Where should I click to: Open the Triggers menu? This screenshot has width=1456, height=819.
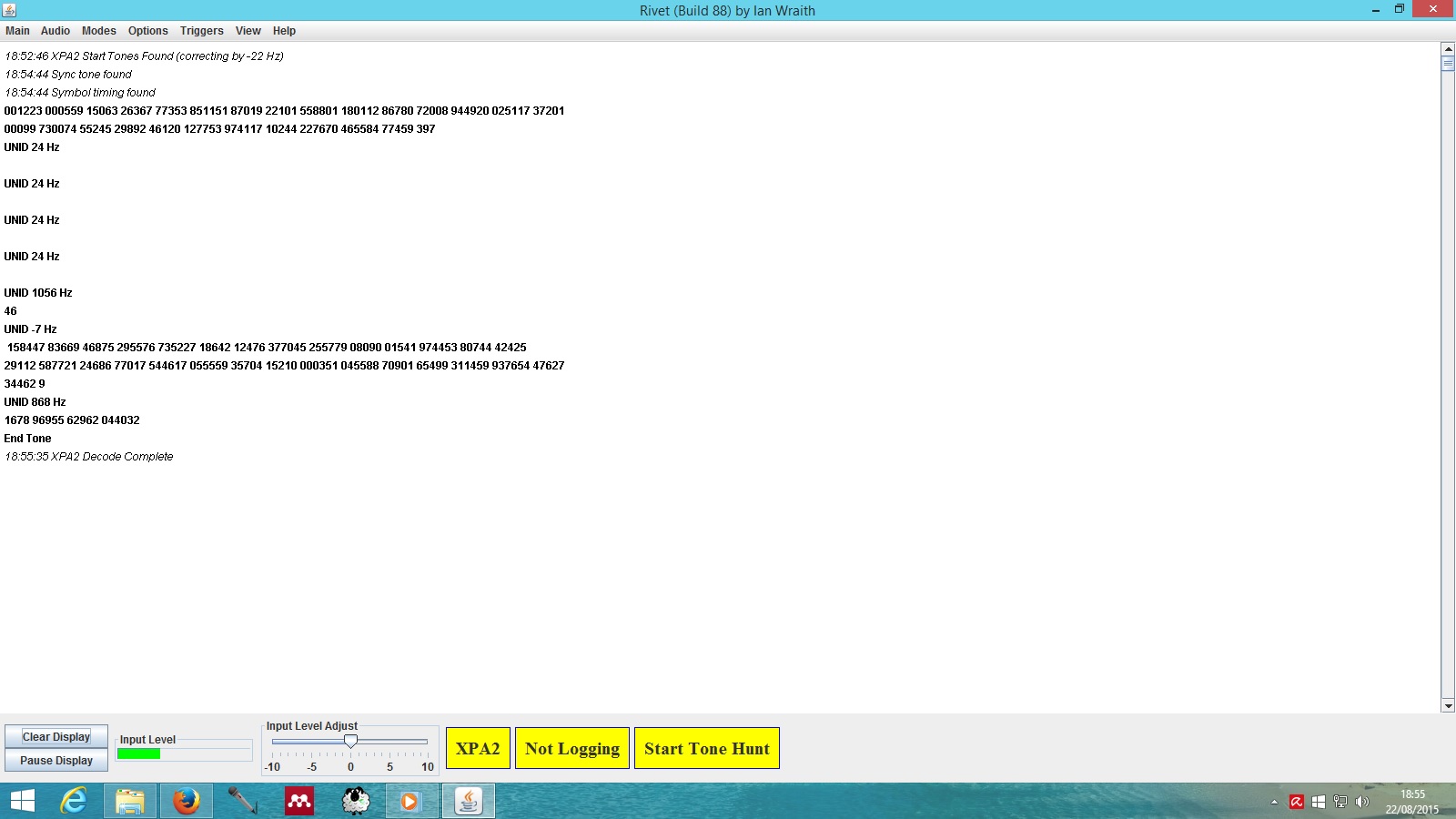[x=201, y=31]
